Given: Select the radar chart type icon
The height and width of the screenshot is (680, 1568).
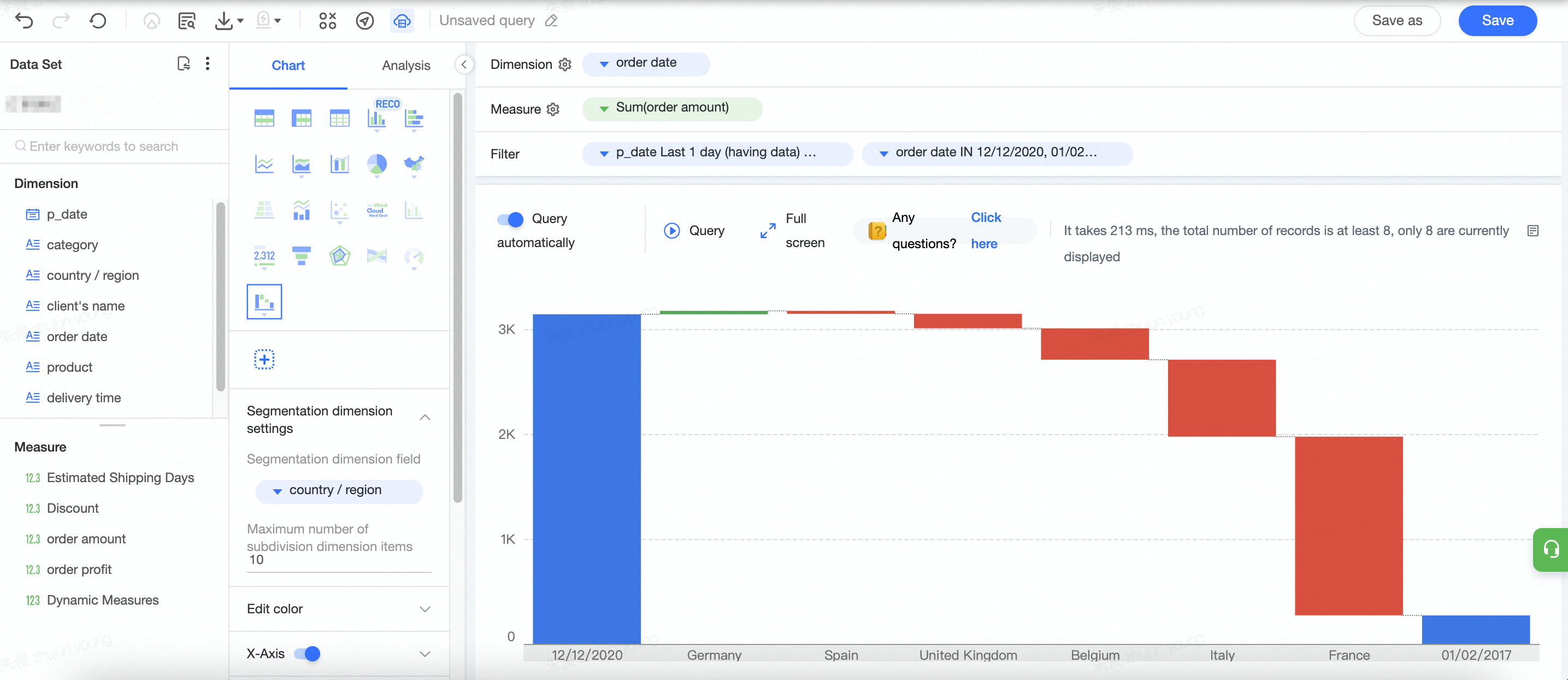Looking at the screenshot, I should click(339, 256).
